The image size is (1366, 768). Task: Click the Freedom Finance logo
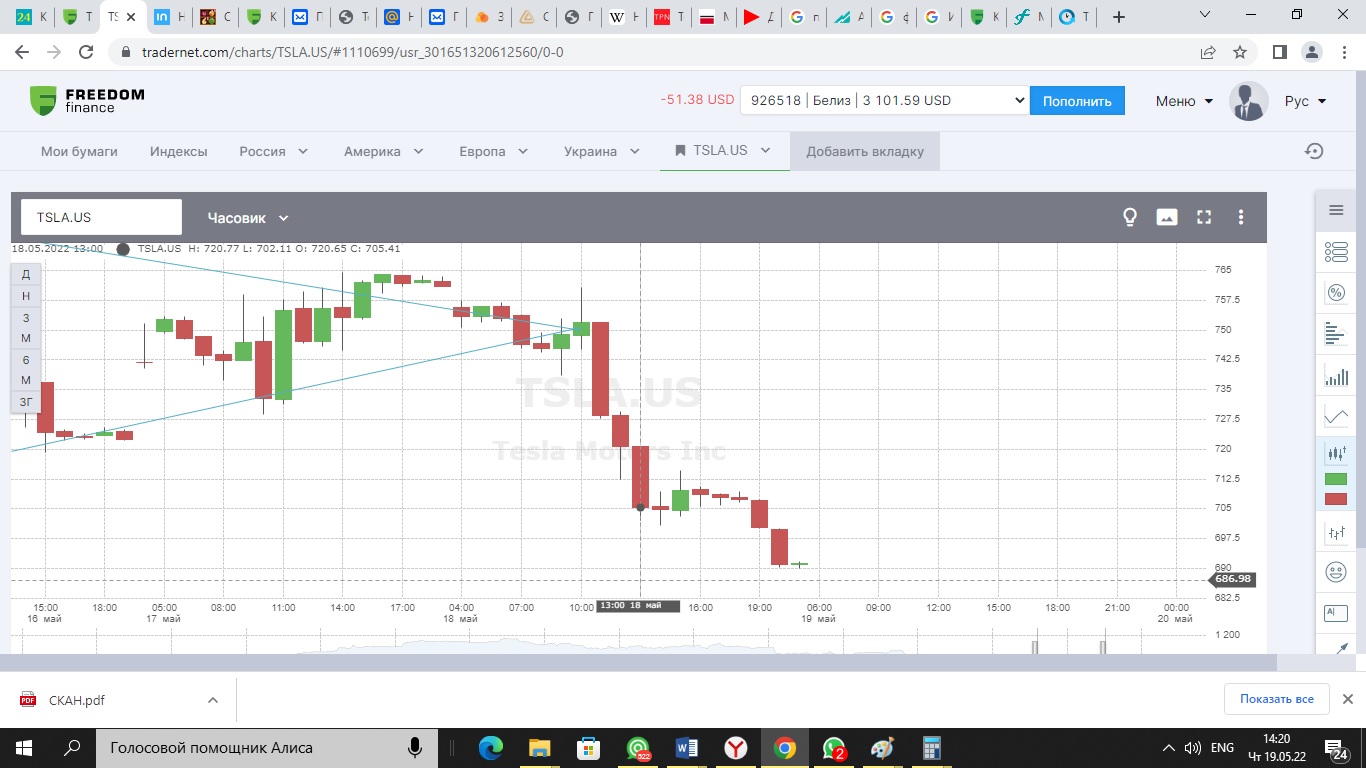[x=87, y=100]
